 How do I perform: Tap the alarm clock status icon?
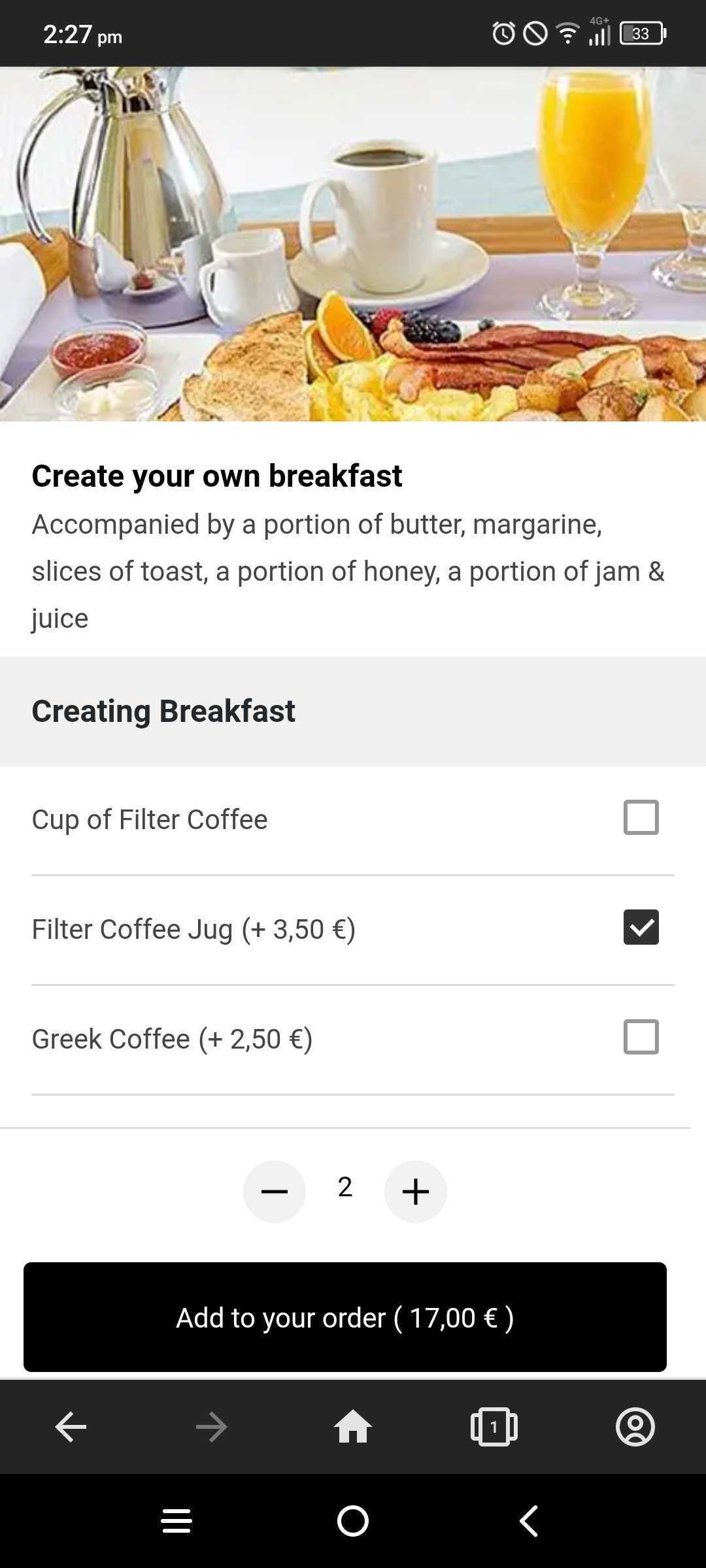coord(503,33)
